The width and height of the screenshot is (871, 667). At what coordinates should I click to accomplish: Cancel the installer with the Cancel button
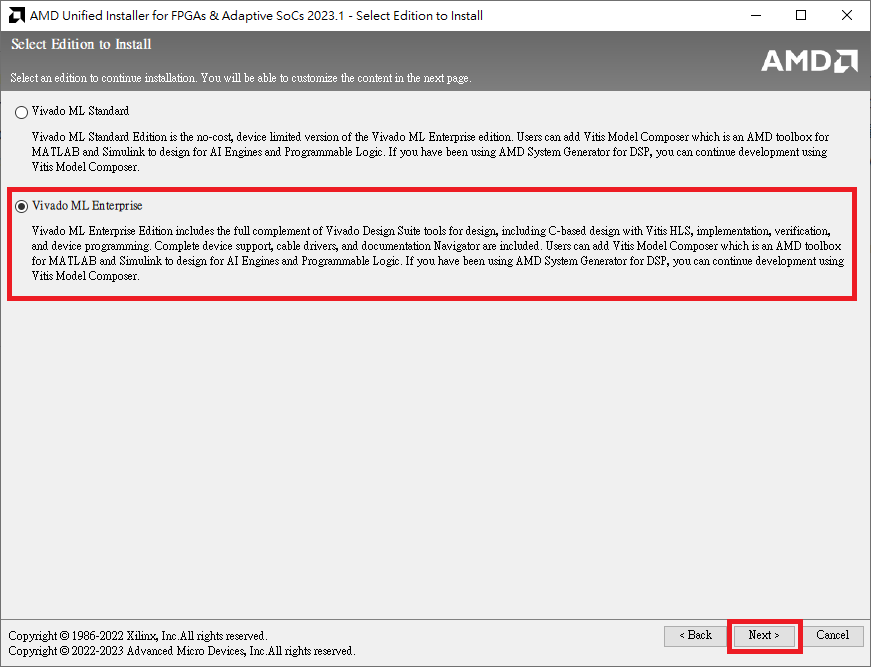tap(833, 635)
